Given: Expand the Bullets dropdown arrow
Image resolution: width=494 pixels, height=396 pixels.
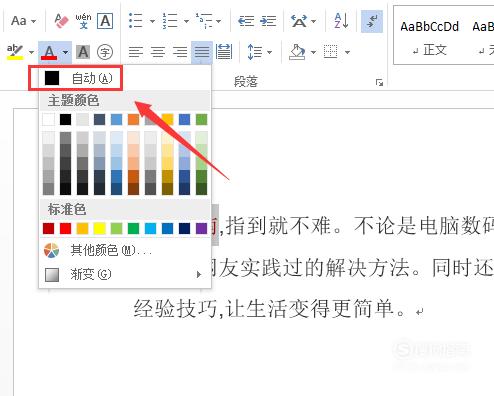Looking at the screenshot, I should pyautogui.click(x=152, y=21).
